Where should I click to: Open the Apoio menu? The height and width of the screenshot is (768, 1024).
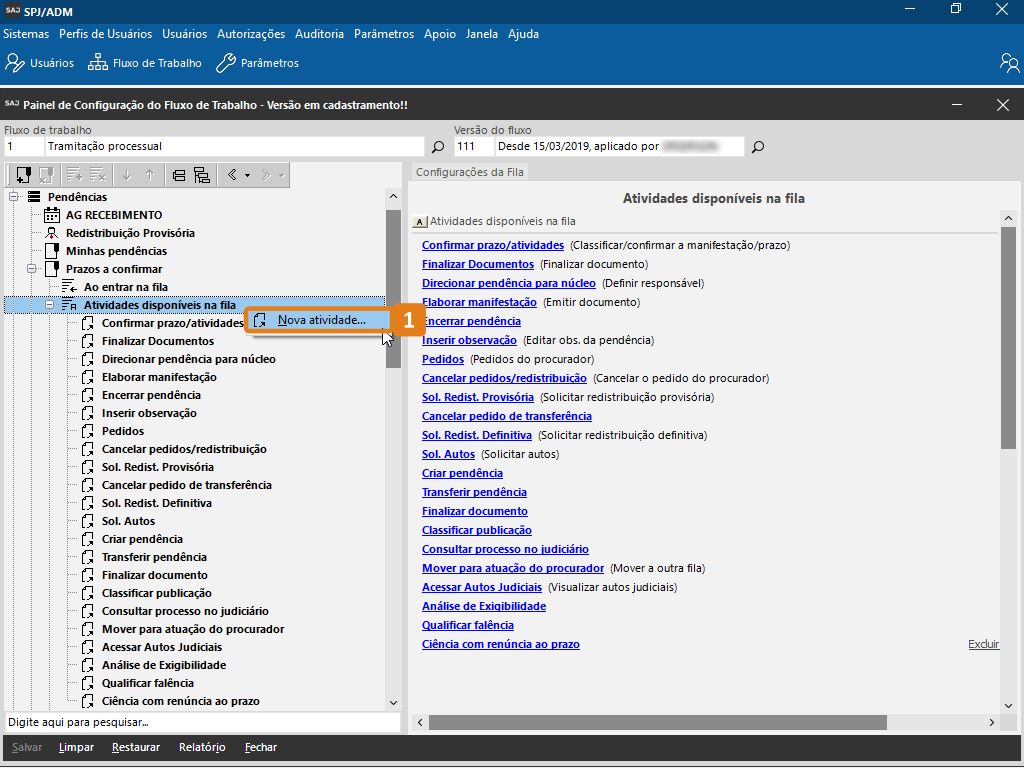click(440, 34)
